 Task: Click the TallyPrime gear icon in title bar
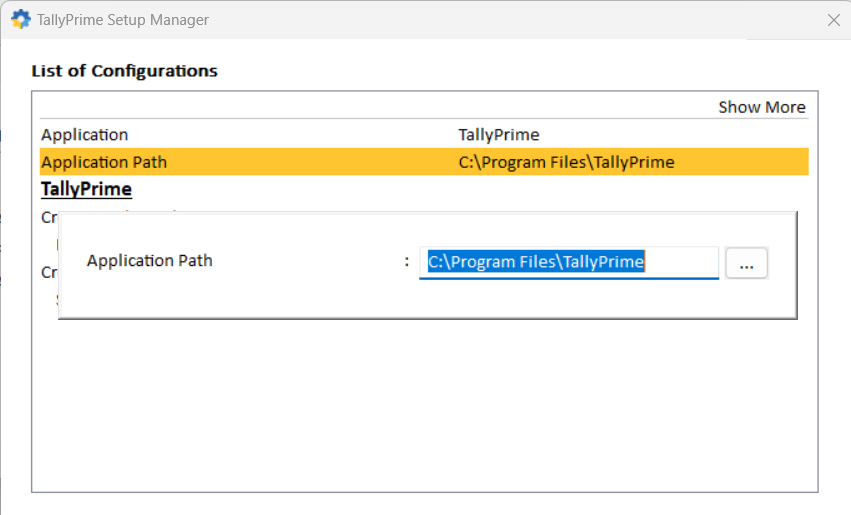coord(21,20)
